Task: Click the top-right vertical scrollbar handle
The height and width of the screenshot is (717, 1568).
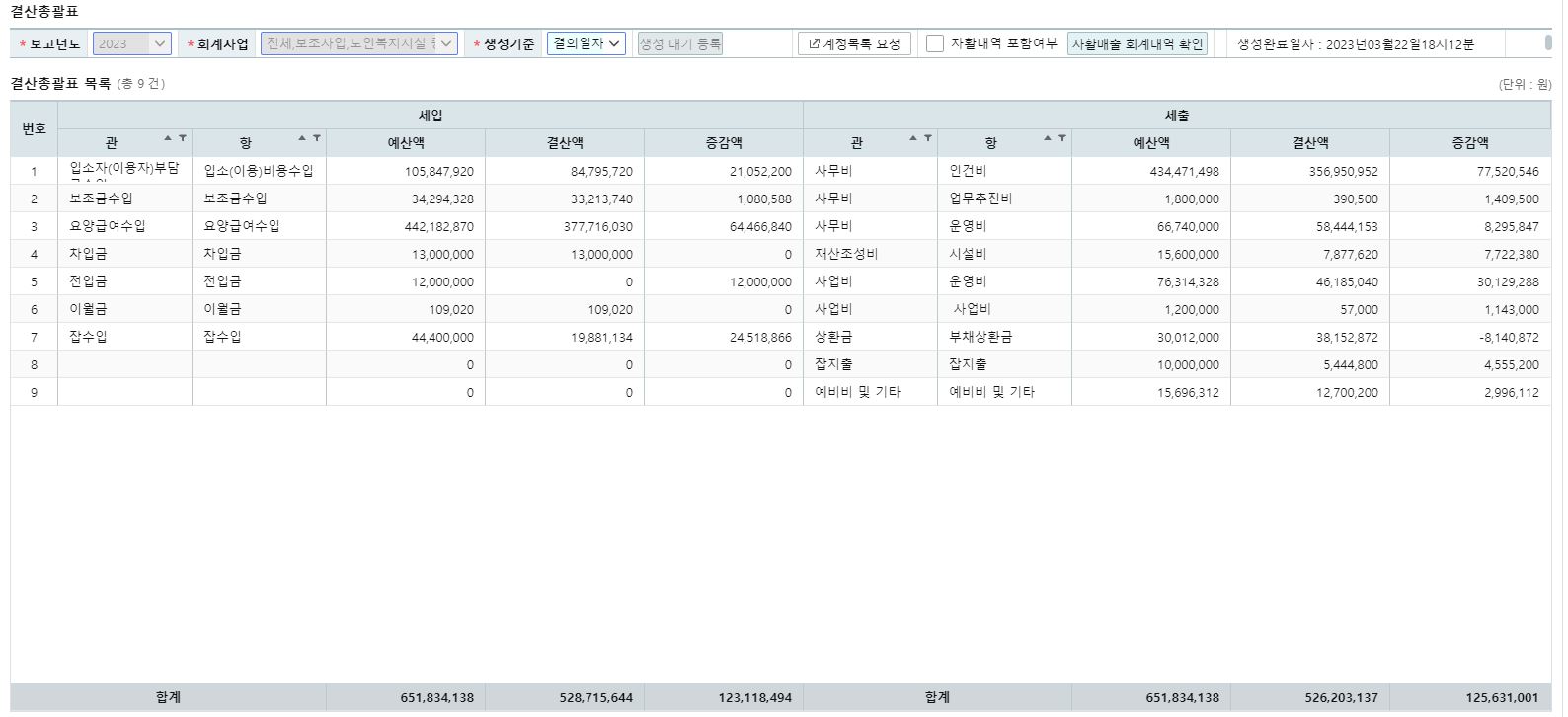Action: [x=1548, y=42]
